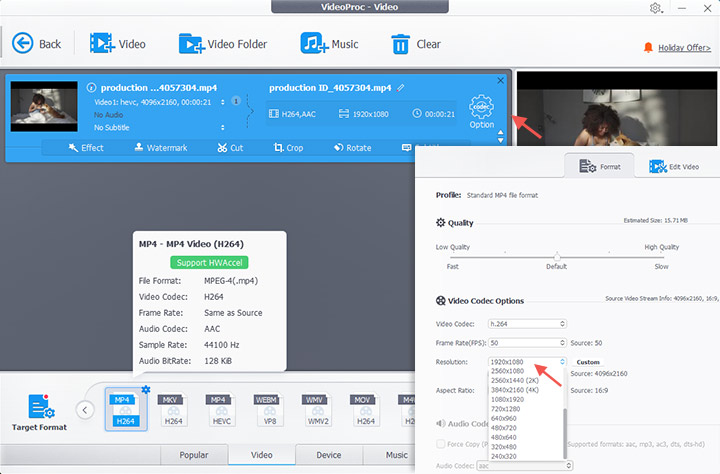Open the Effect tool
Image resolution: width=720 pixels, height=474 pixels.
pos(86,148)
